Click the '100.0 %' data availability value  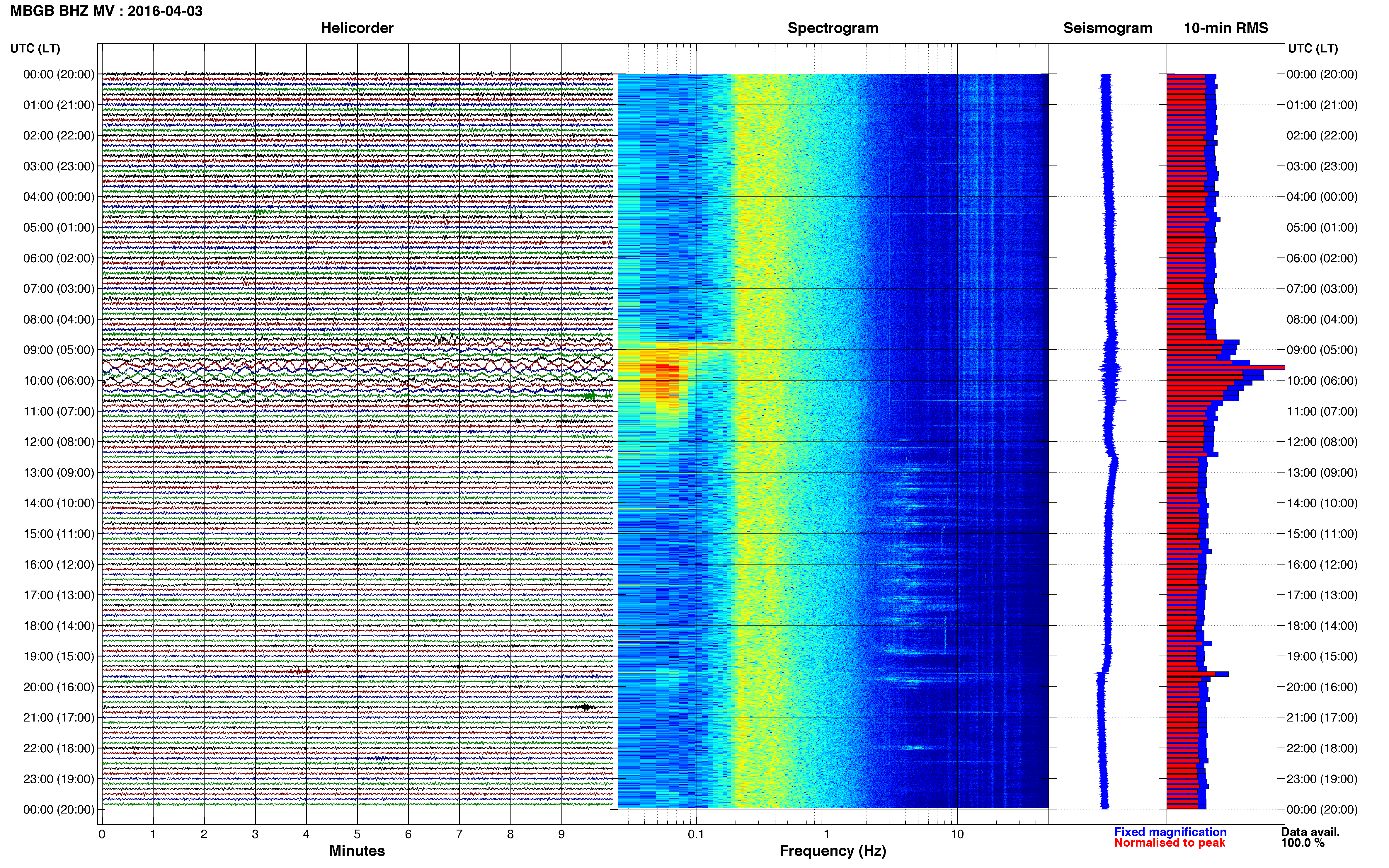click(1302, 843)
